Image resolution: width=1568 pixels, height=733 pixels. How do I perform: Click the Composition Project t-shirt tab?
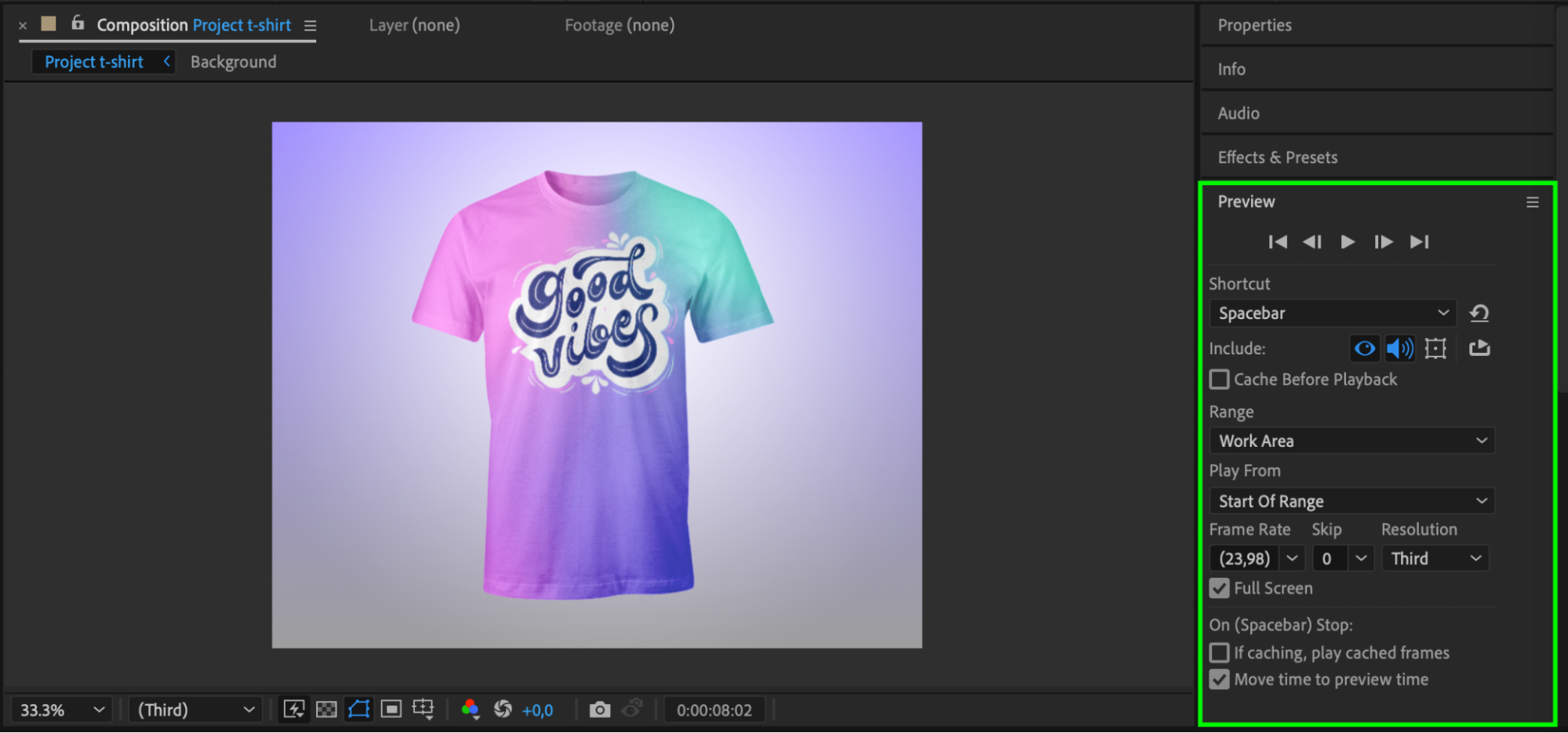pyautogui.click(x=194, y=25)
